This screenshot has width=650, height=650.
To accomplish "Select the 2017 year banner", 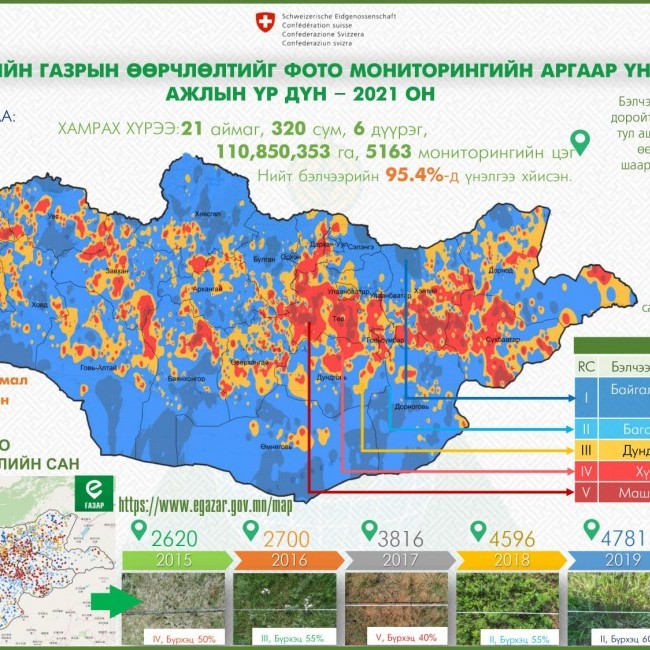I will tap(400, 560).
